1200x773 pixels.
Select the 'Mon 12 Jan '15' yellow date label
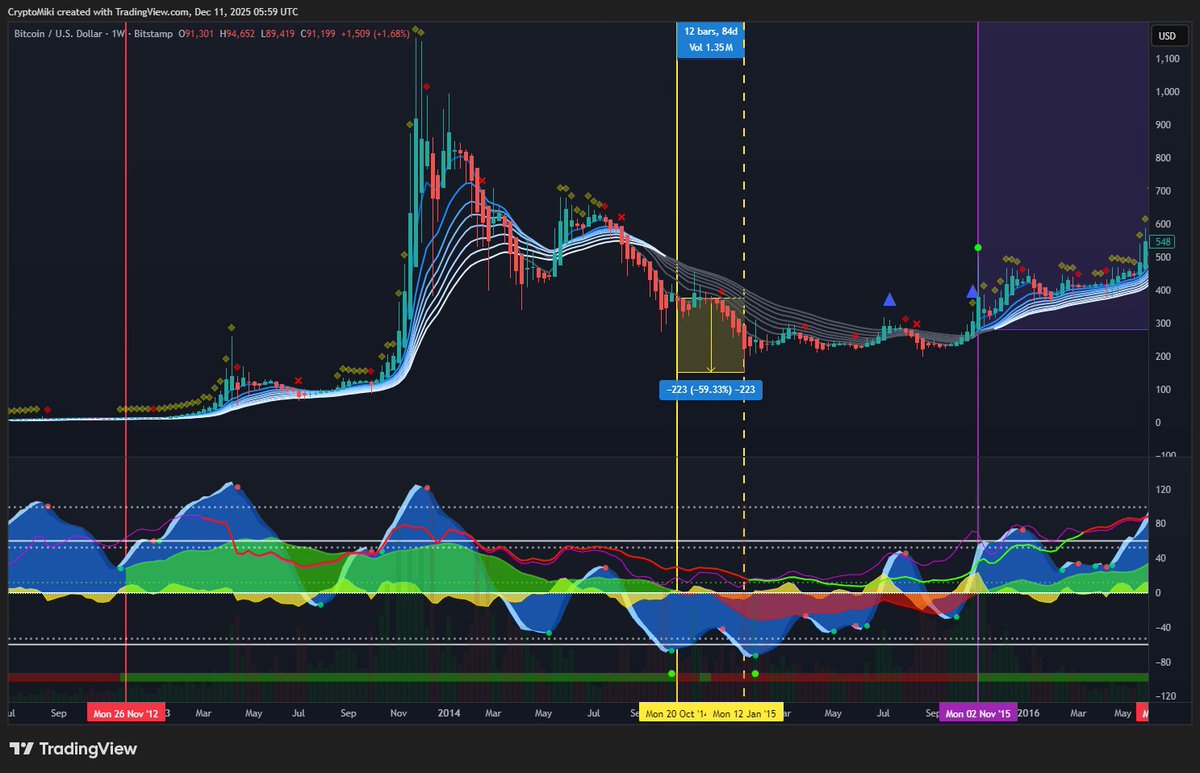point(747,714)
